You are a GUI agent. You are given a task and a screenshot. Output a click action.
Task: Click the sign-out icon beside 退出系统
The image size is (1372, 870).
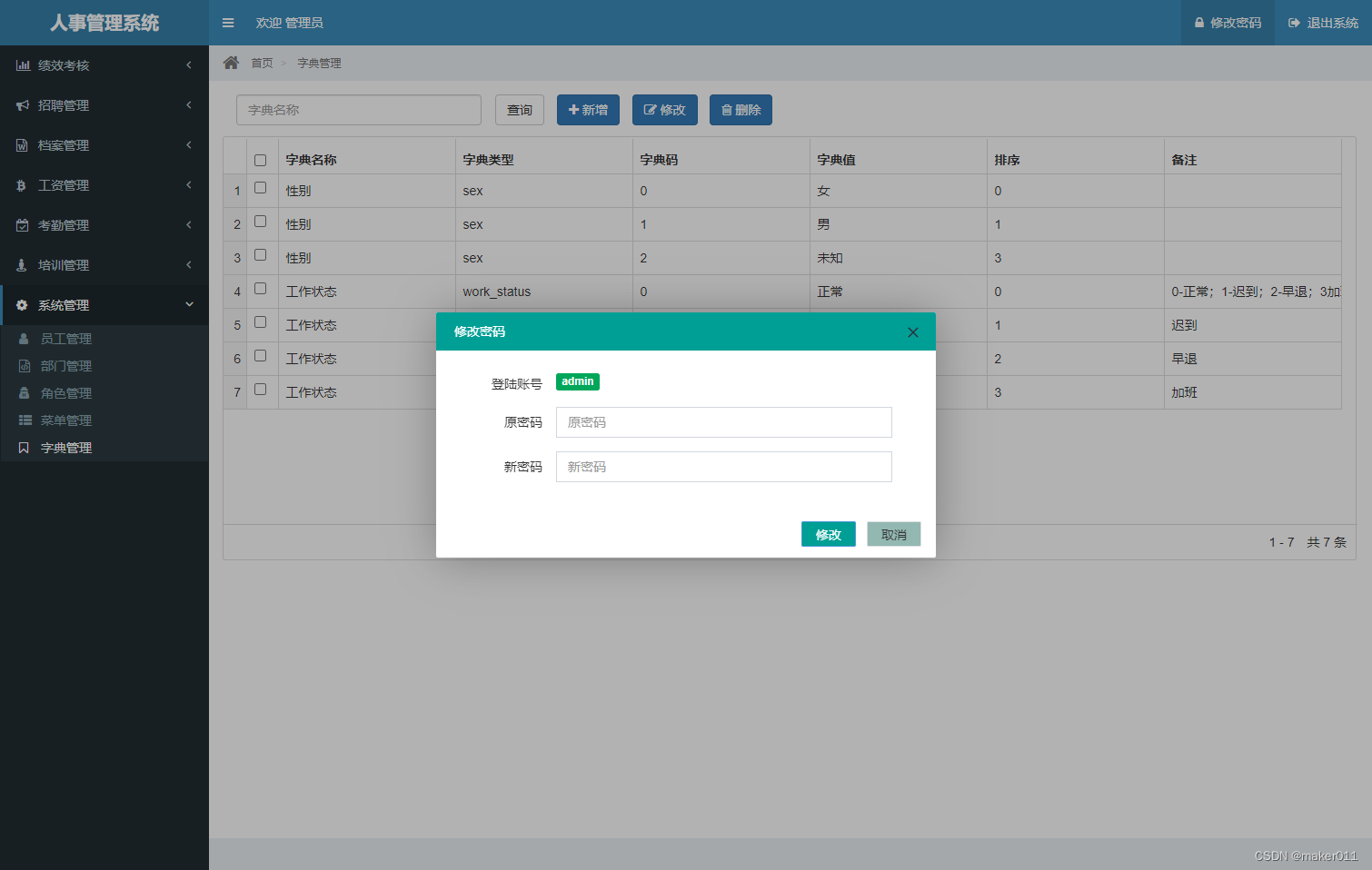(x=1294, y=23)
